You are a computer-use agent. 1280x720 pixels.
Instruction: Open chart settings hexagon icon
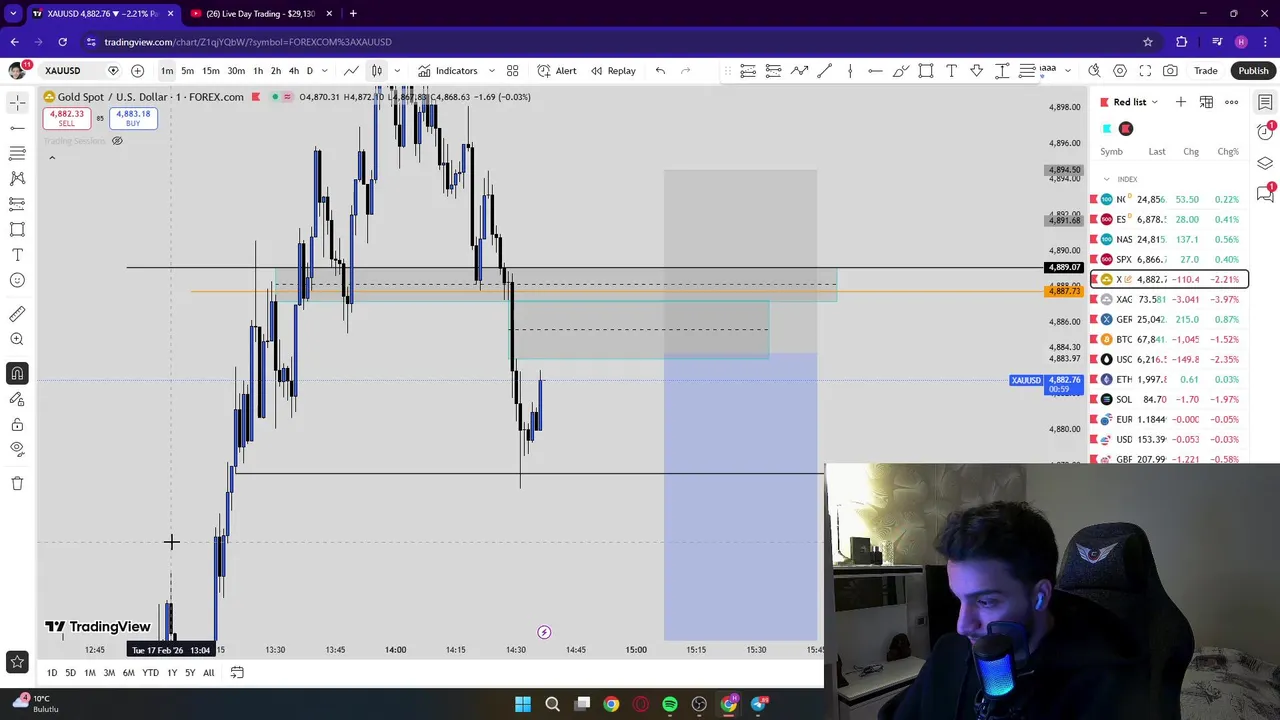(x=1120, y=70)
